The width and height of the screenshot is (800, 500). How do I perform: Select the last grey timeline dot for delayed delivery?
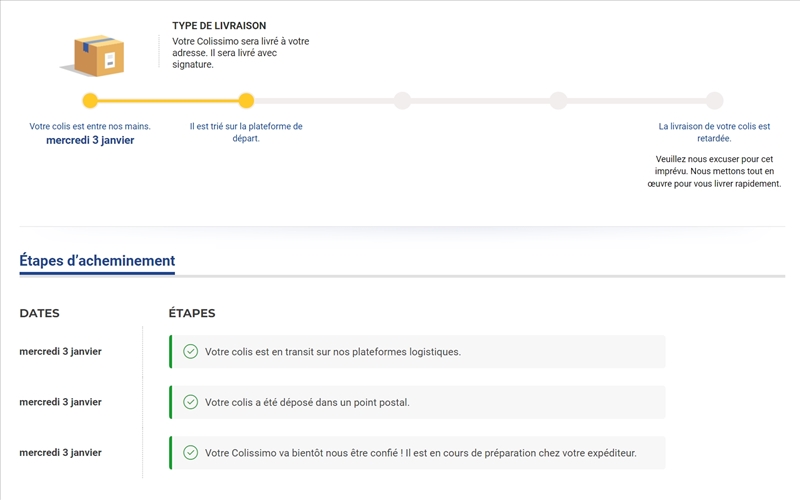(714, 100)
